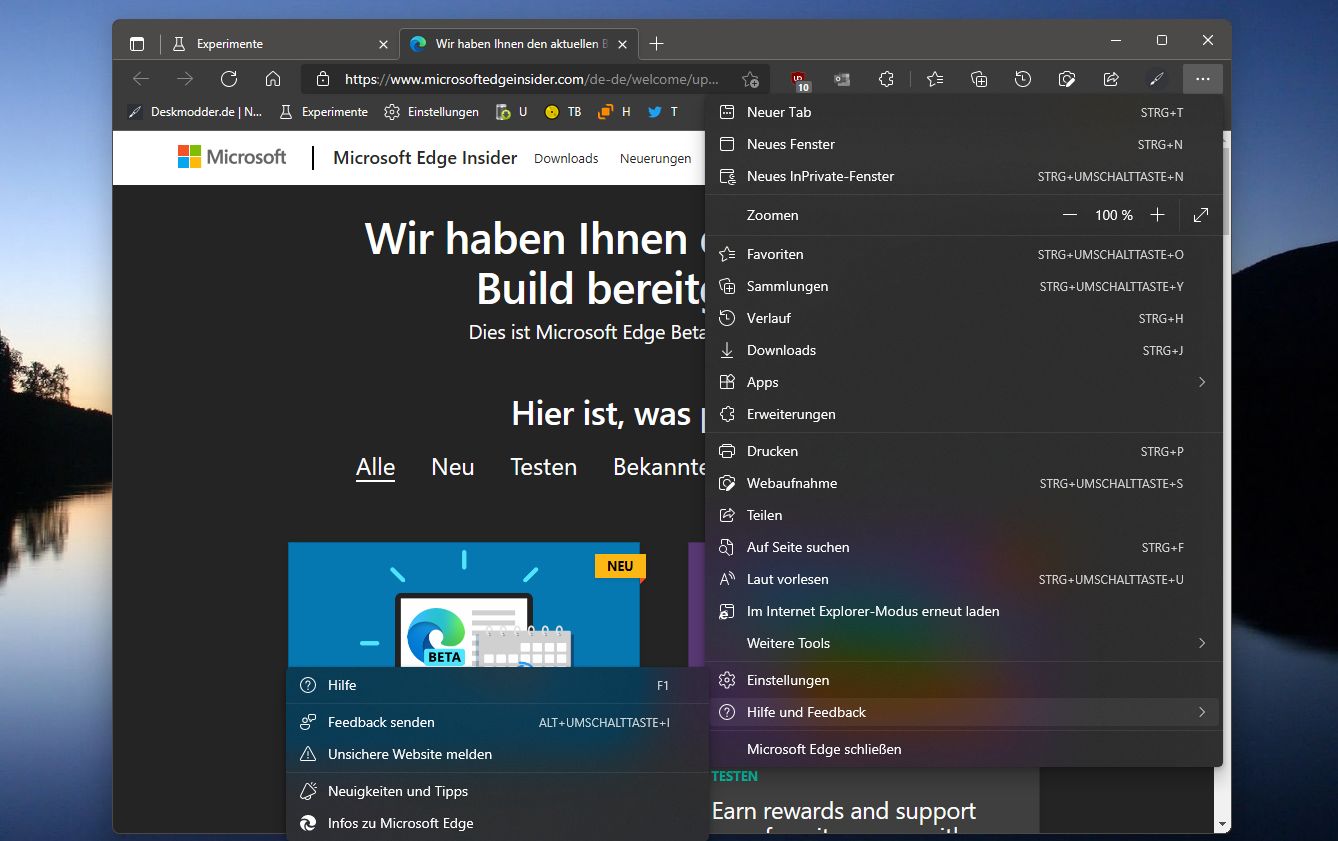Select Microsoft Edge schließen
The image size is (1338, 841).
tap(964, 750)
